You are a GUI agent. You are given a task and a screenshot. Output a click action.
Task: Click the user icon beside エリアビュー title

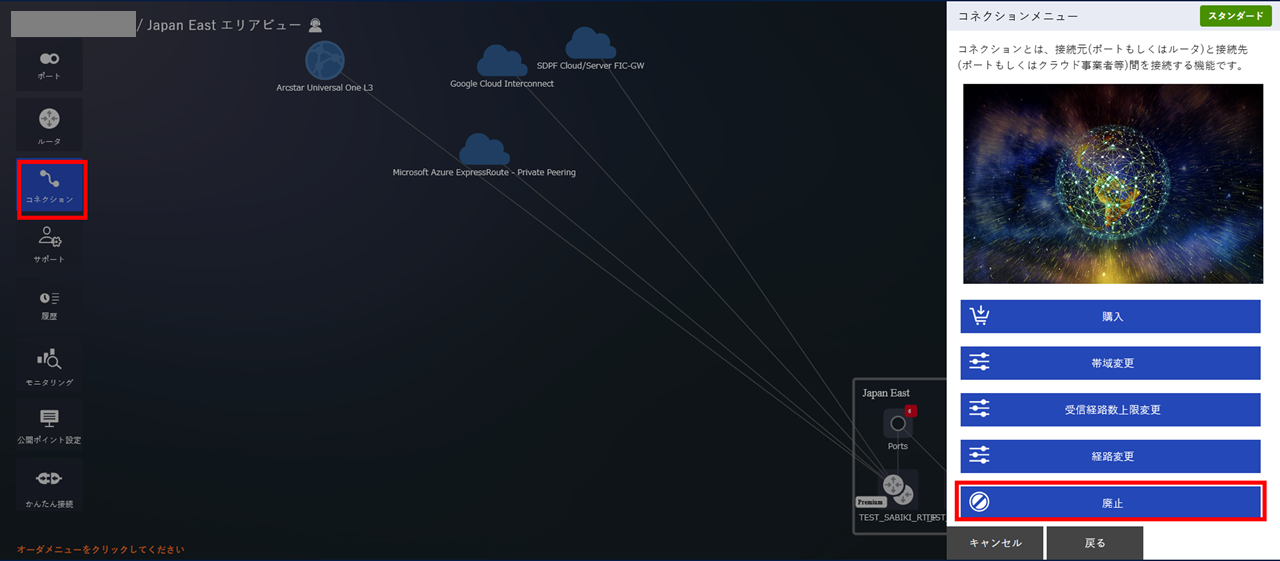pyautogui.click(x=316, y=25)
